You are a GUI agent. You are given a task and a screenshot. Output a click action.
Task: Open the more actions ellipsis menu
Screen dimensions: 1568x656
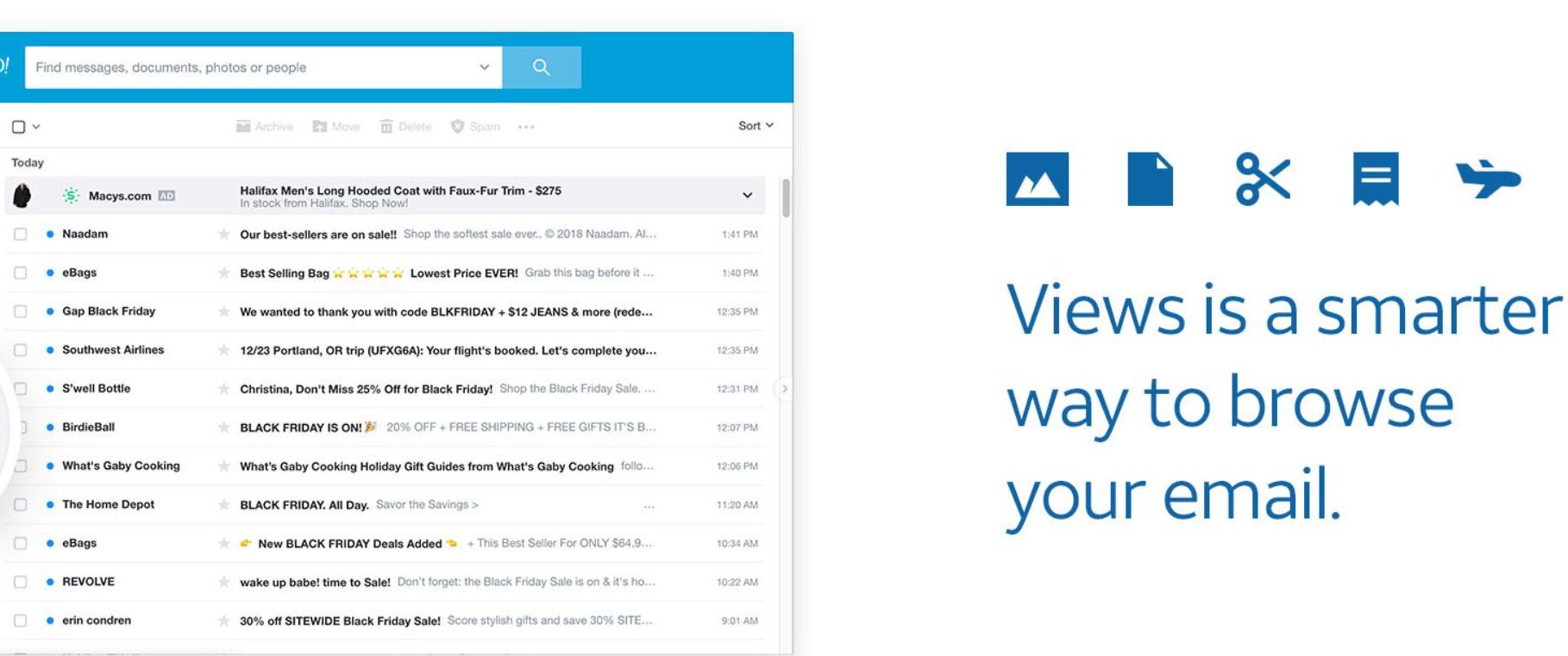point(526,127)
